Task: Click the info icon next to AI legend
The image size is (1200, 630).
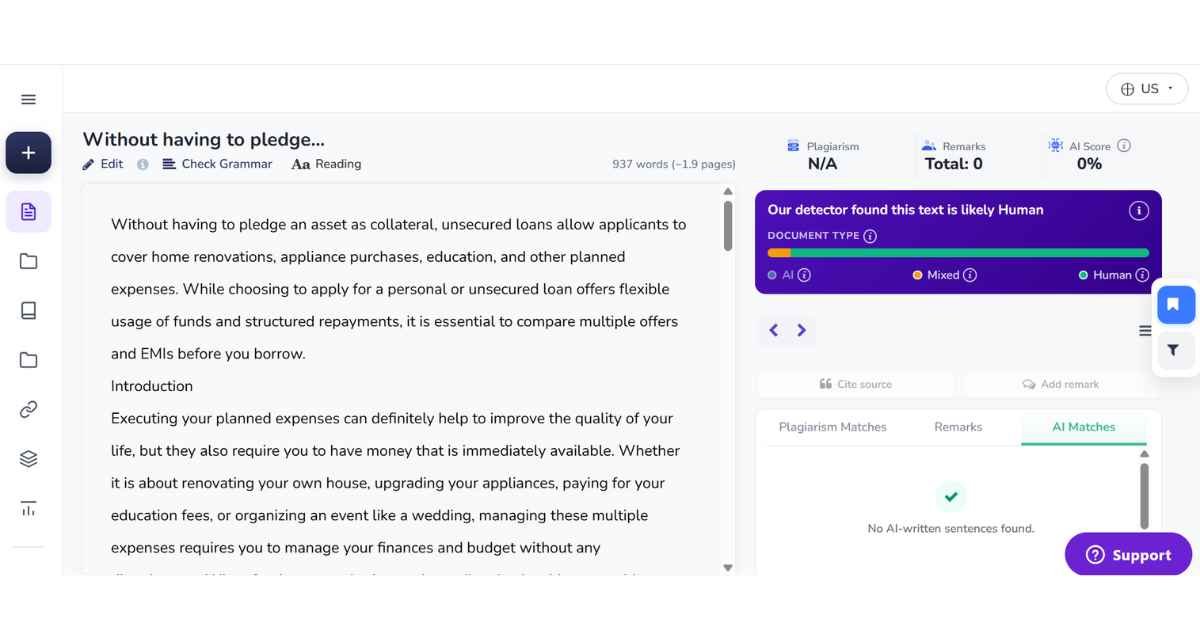Action: point(804,275)
